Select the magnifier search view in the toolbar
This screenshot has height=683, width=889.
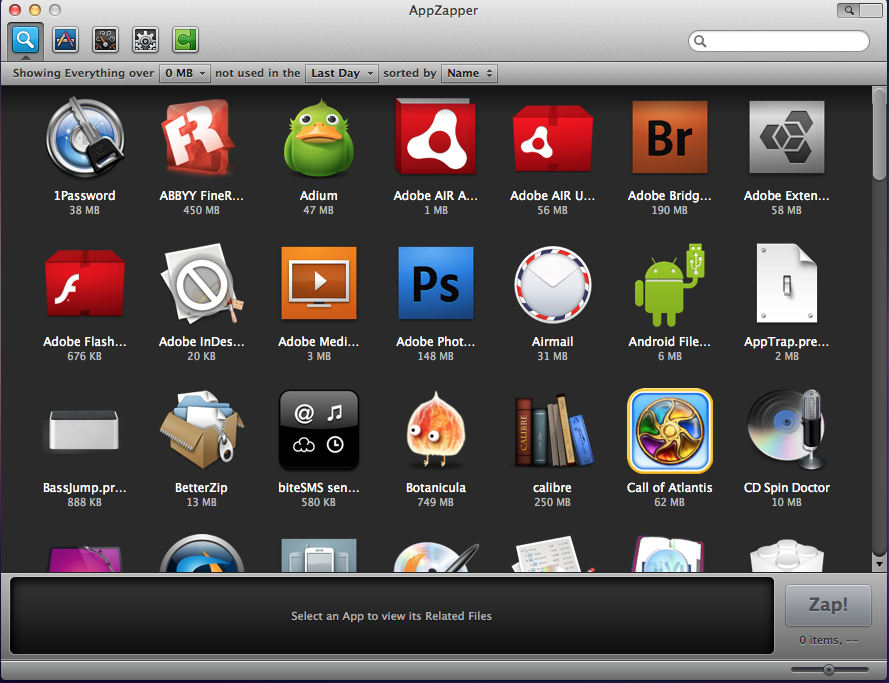26,39
